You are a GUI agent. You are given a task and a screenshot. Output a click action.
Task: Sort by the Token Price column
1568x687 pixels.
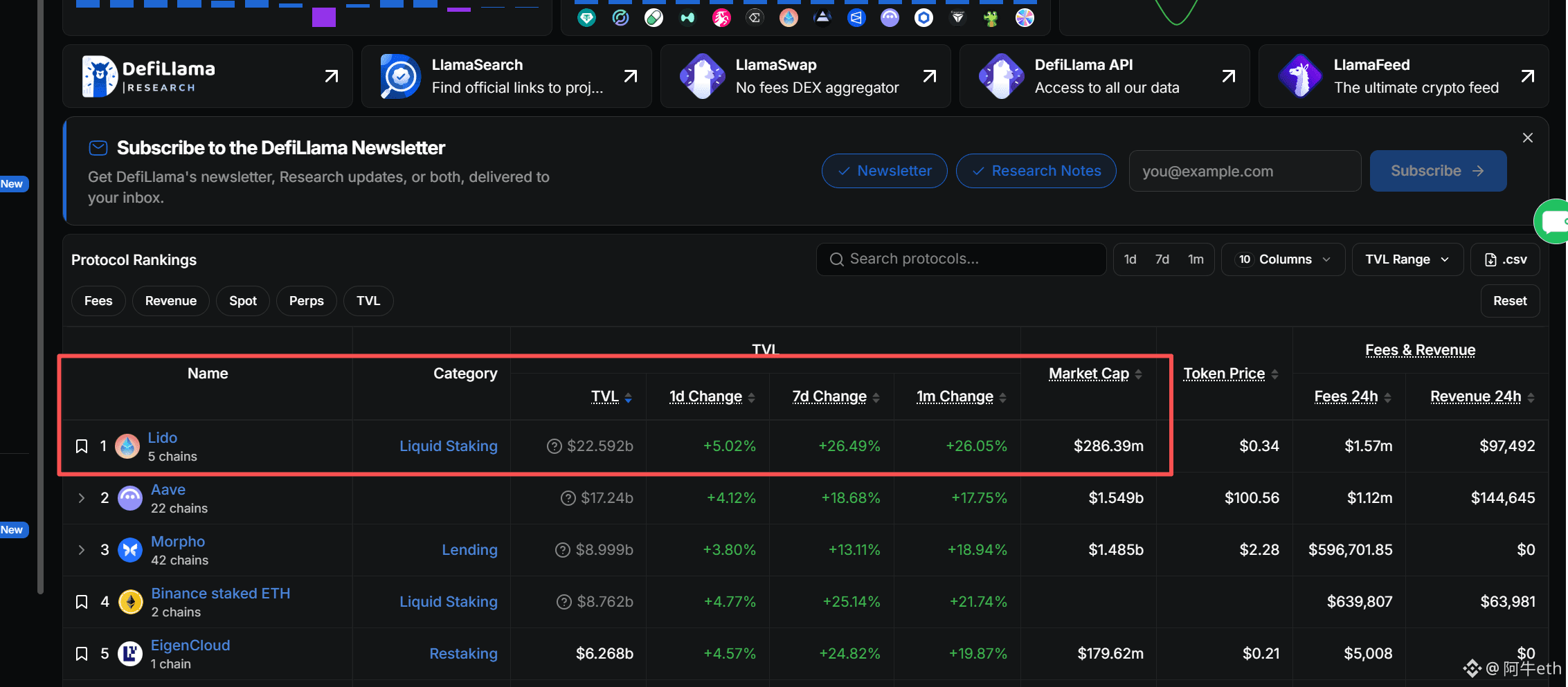1231,374
